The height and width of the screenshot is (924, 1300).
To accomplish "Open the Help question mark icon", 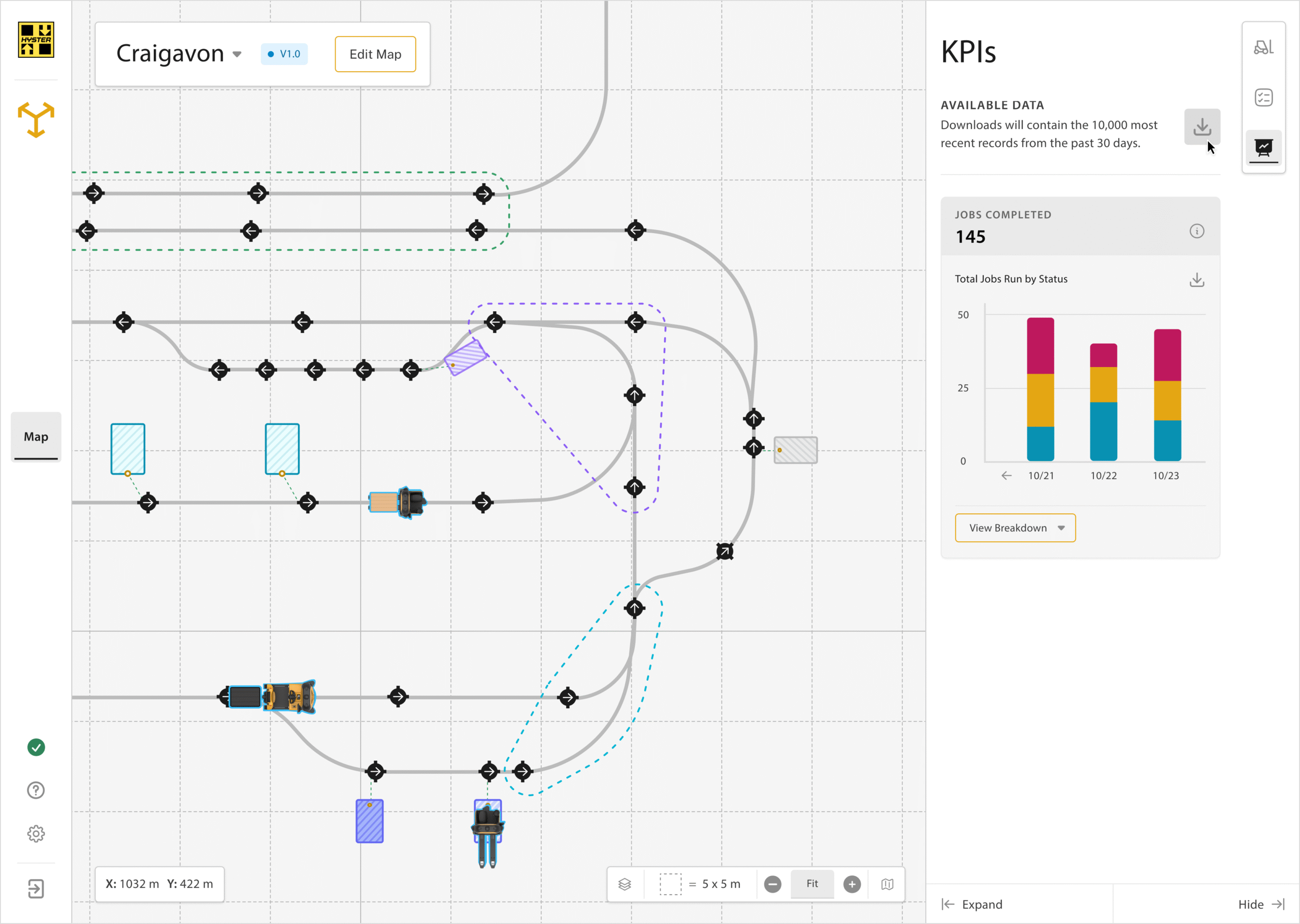I will [x=36, y=790].
